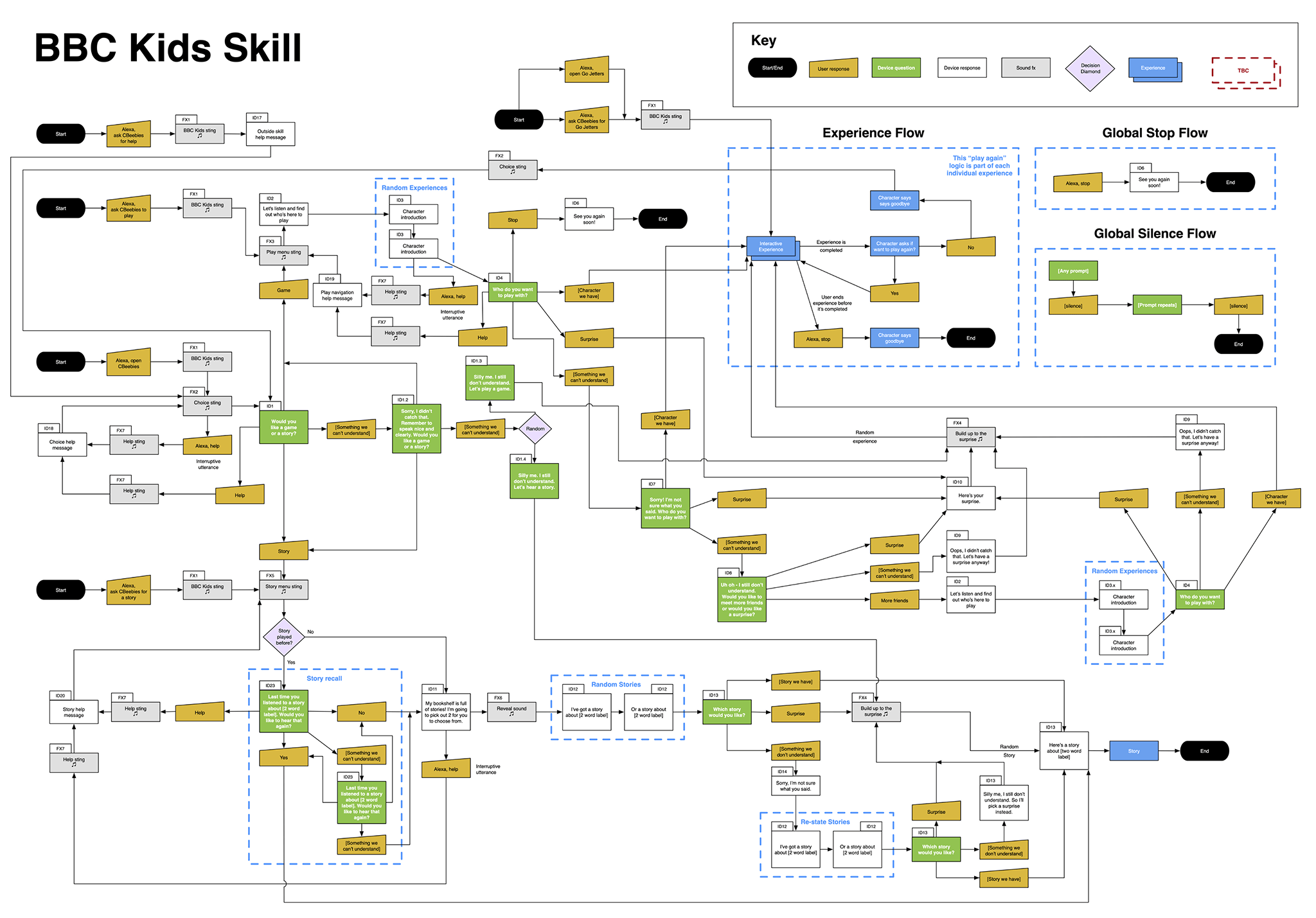Click 'Alexa, ask CBeebies to play' node
This screenshot has height=918, width=1316.
click(x=129, y=209)
